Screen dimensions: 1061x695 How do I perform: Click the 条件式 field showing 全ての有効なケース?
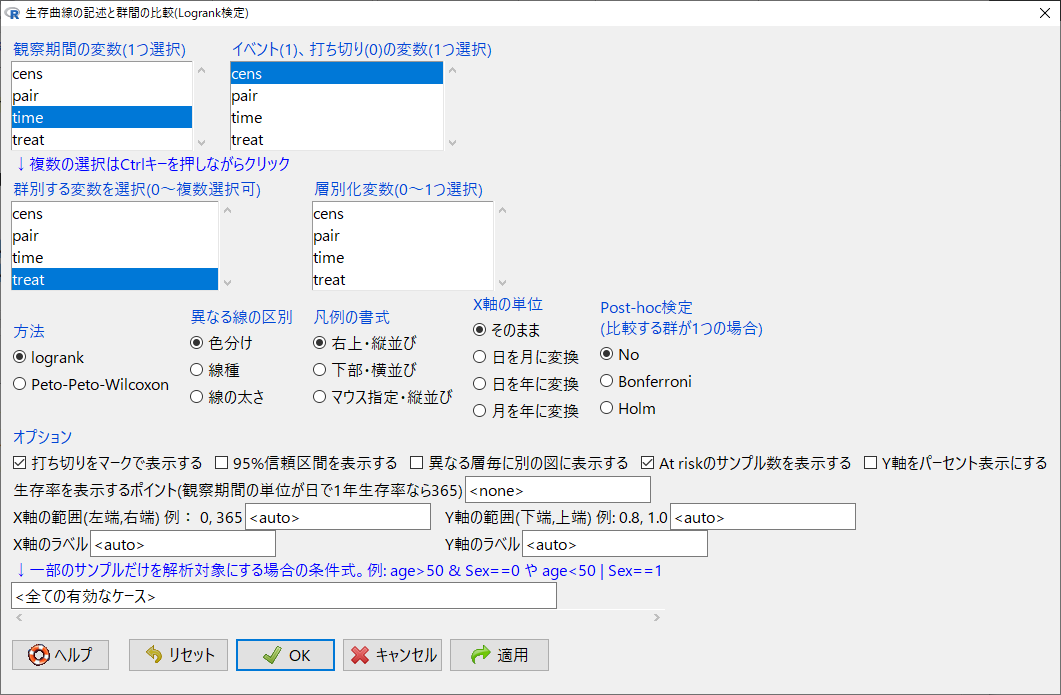(x=280, y=595)
